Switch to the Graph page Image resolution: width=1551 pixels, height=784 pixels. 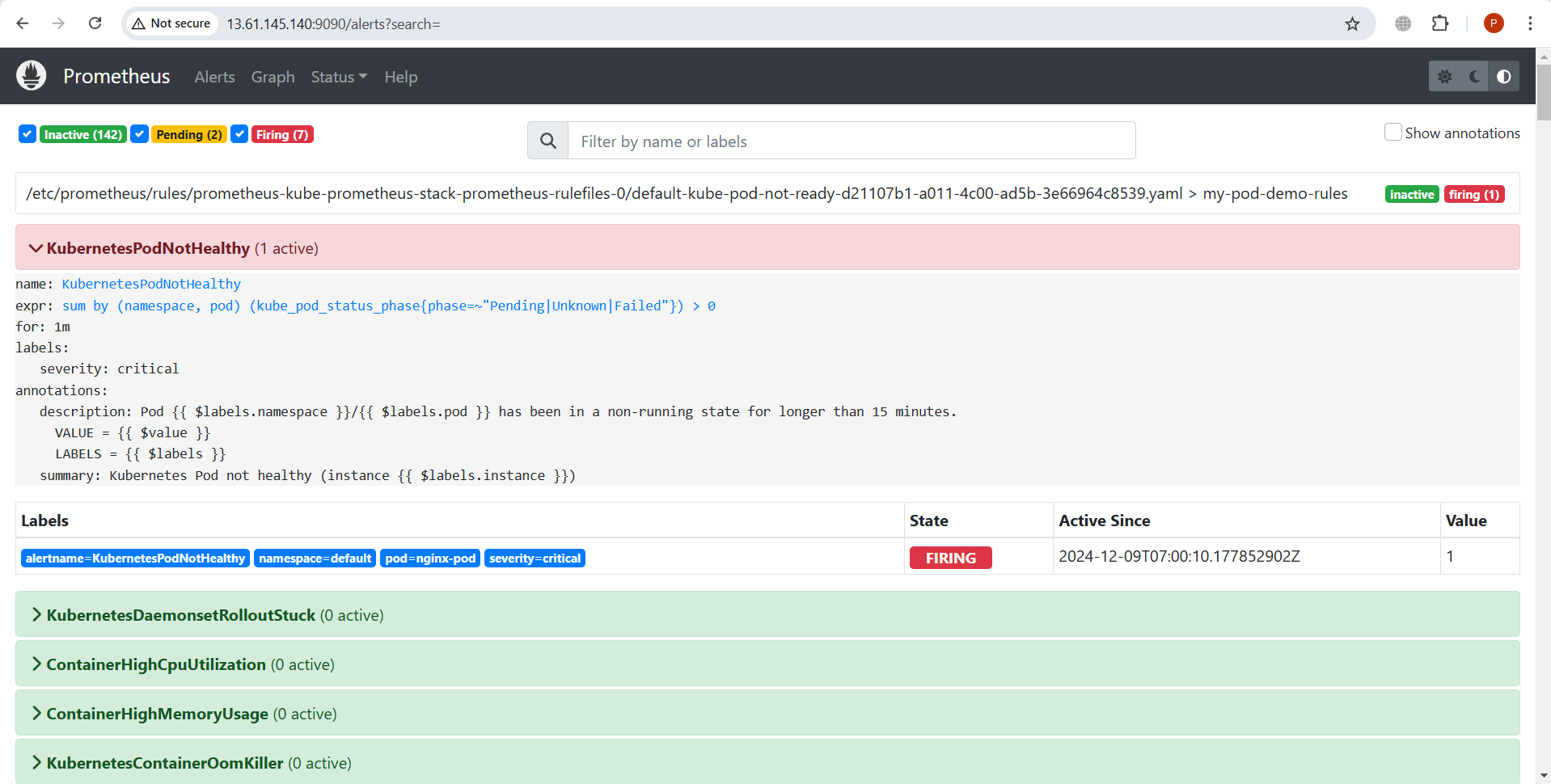click(x=272, y=77)
